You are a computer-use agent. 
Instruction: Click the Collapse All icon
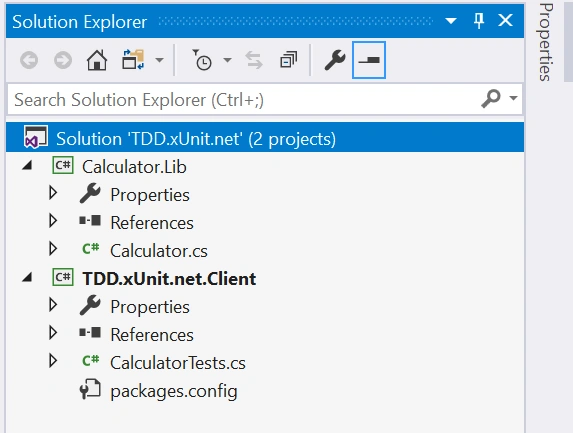click(289, 60)
